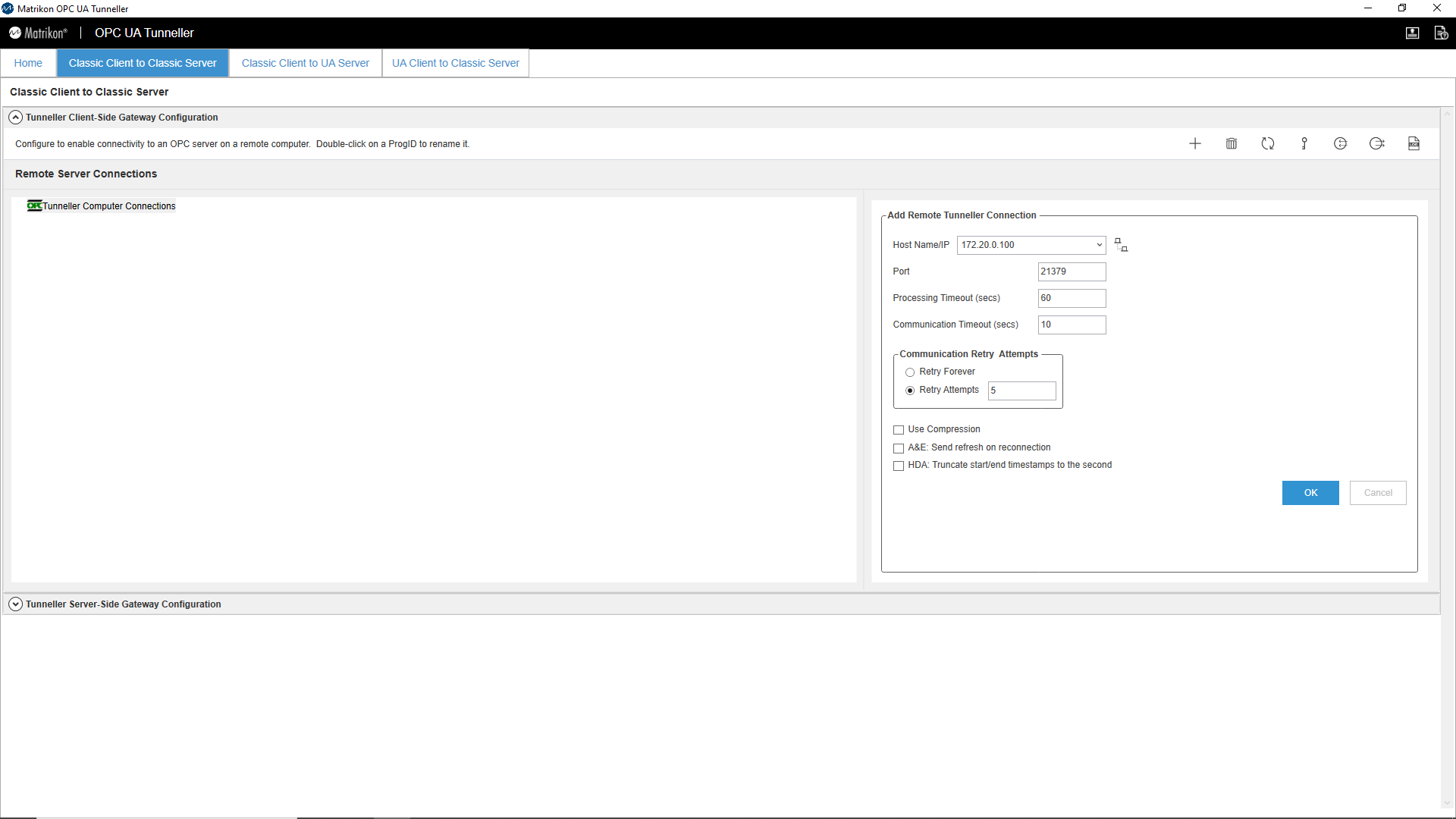Click the Remote Server Connections heading
1456x819 pixels.
click(x=86, y=174)
